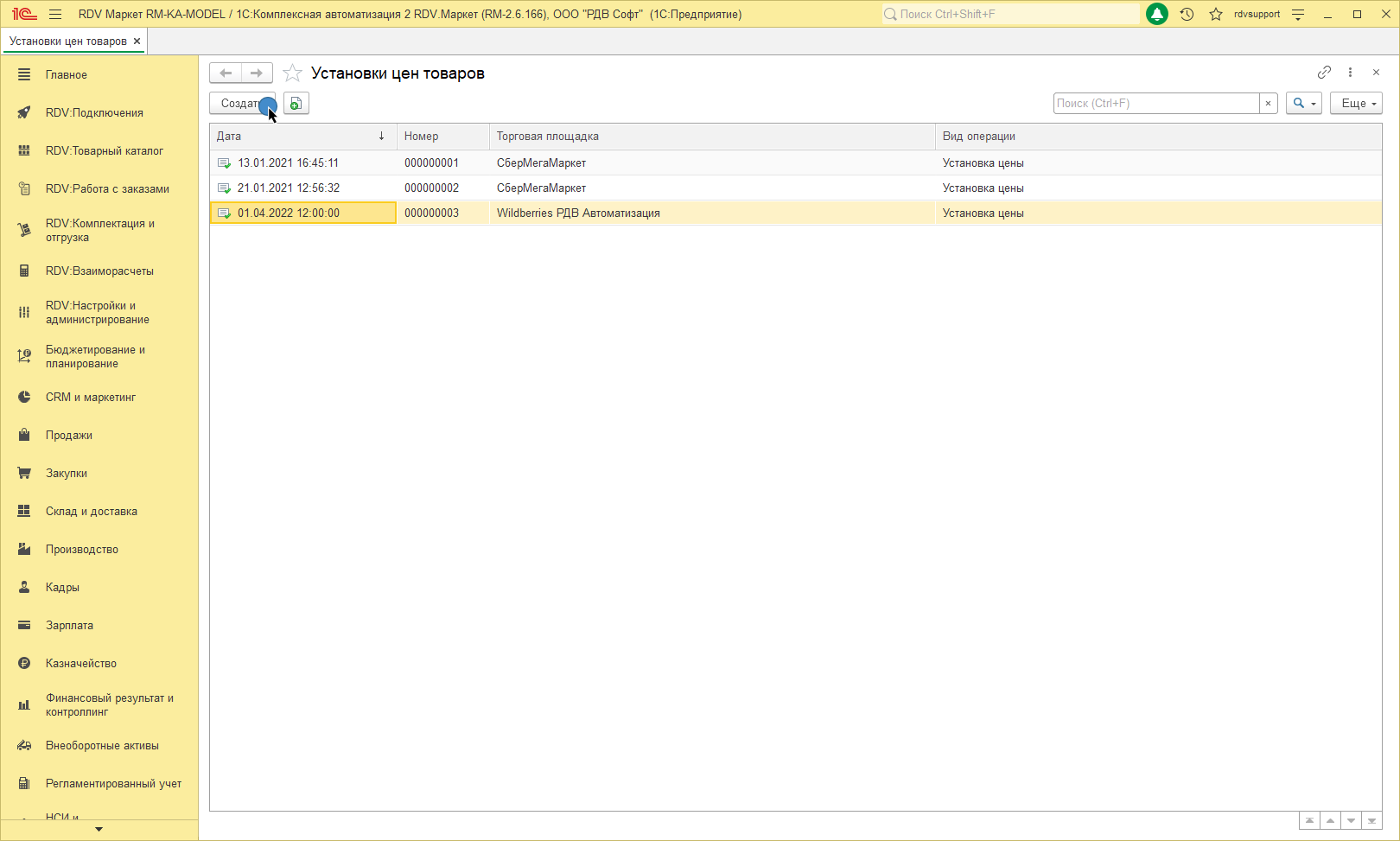Go forward with the right arrow
Image resolution: width=1400 pixels, height=841 pixels.
pos(257,73)
